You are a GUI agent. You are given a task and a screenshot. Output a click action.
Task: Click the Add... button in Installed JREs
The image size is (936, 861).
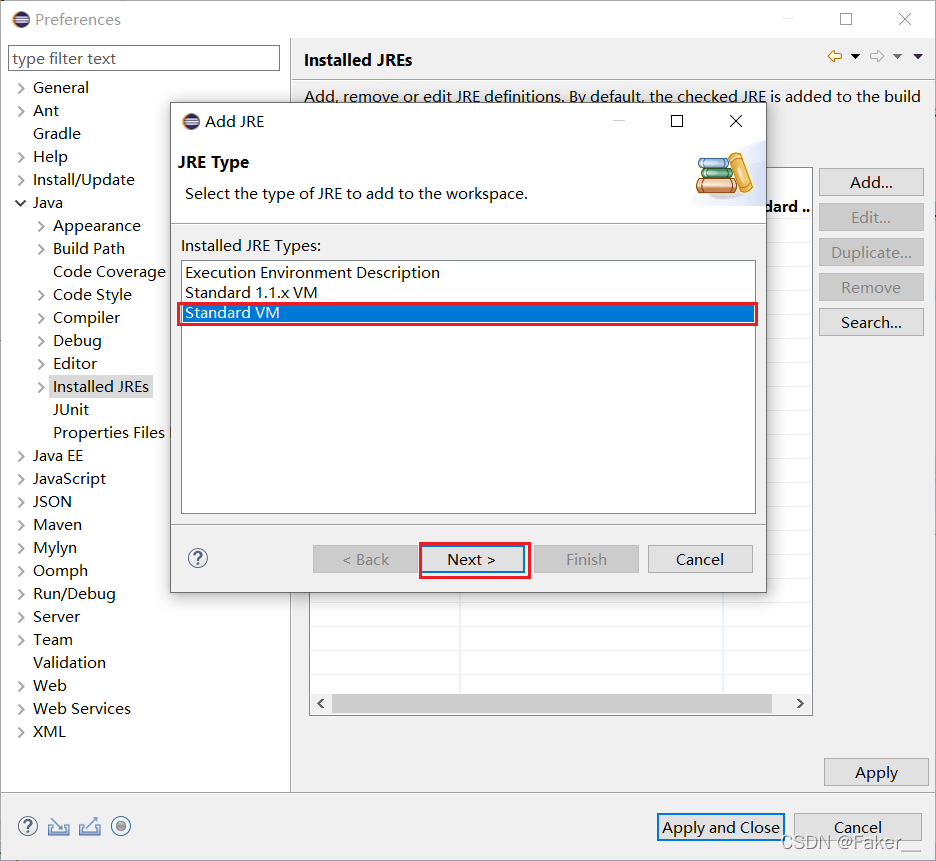coord(871,182)
